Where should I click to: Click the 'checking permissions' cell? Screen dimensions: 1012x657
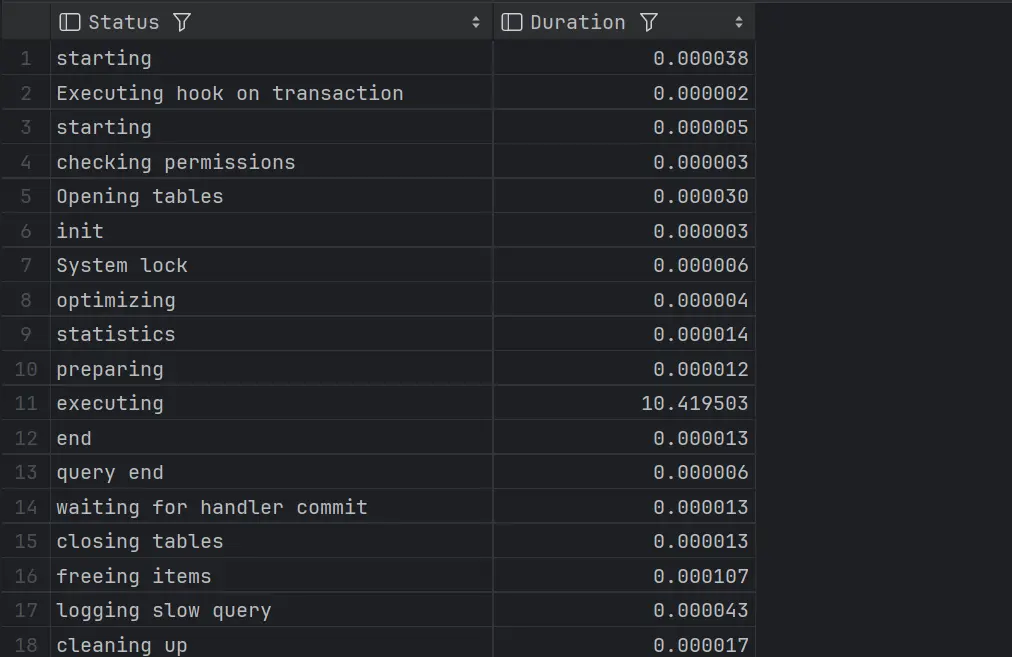coord(176,162)
